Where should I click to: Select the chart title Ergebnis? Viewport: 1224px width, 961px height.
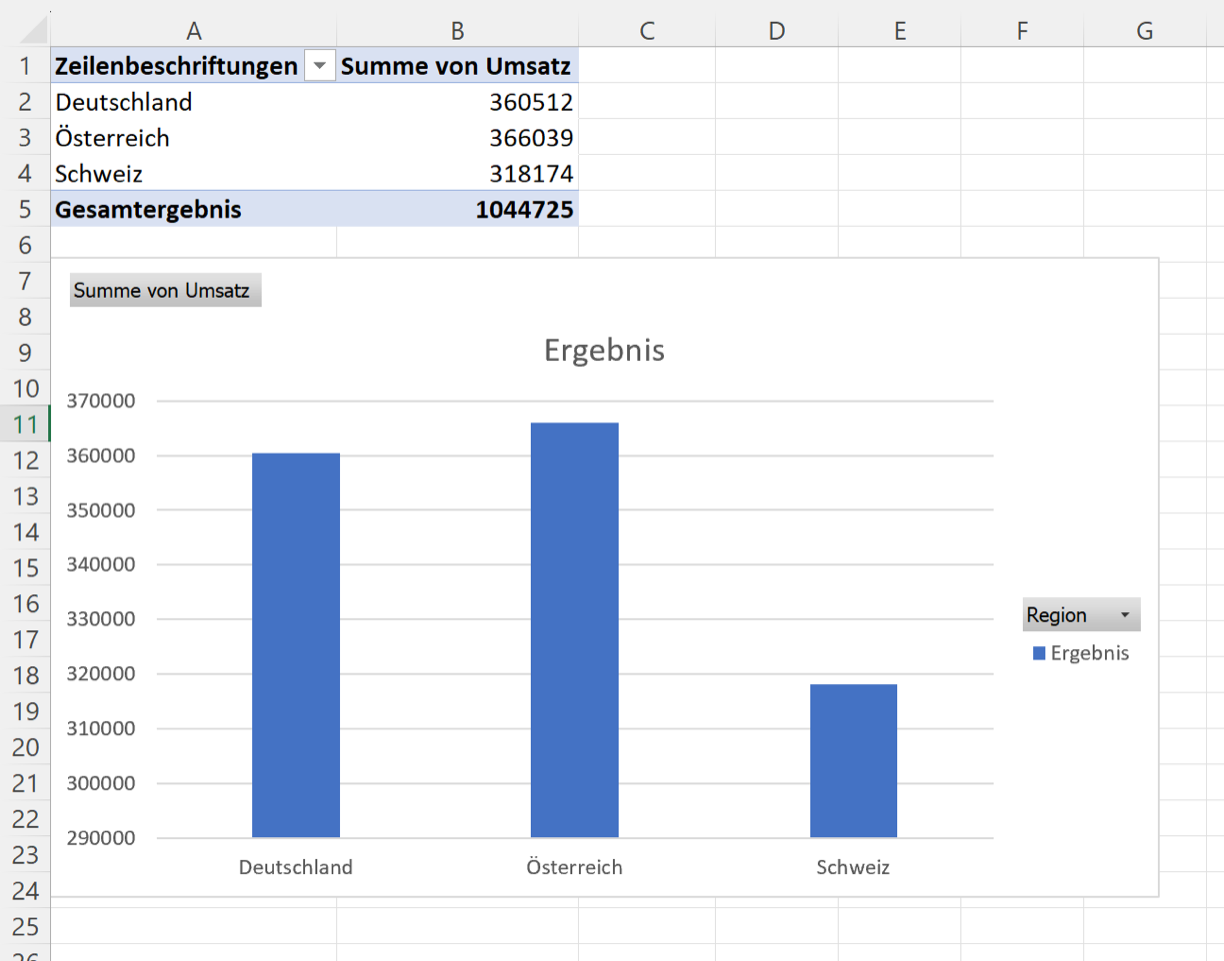tap(604, 350)
